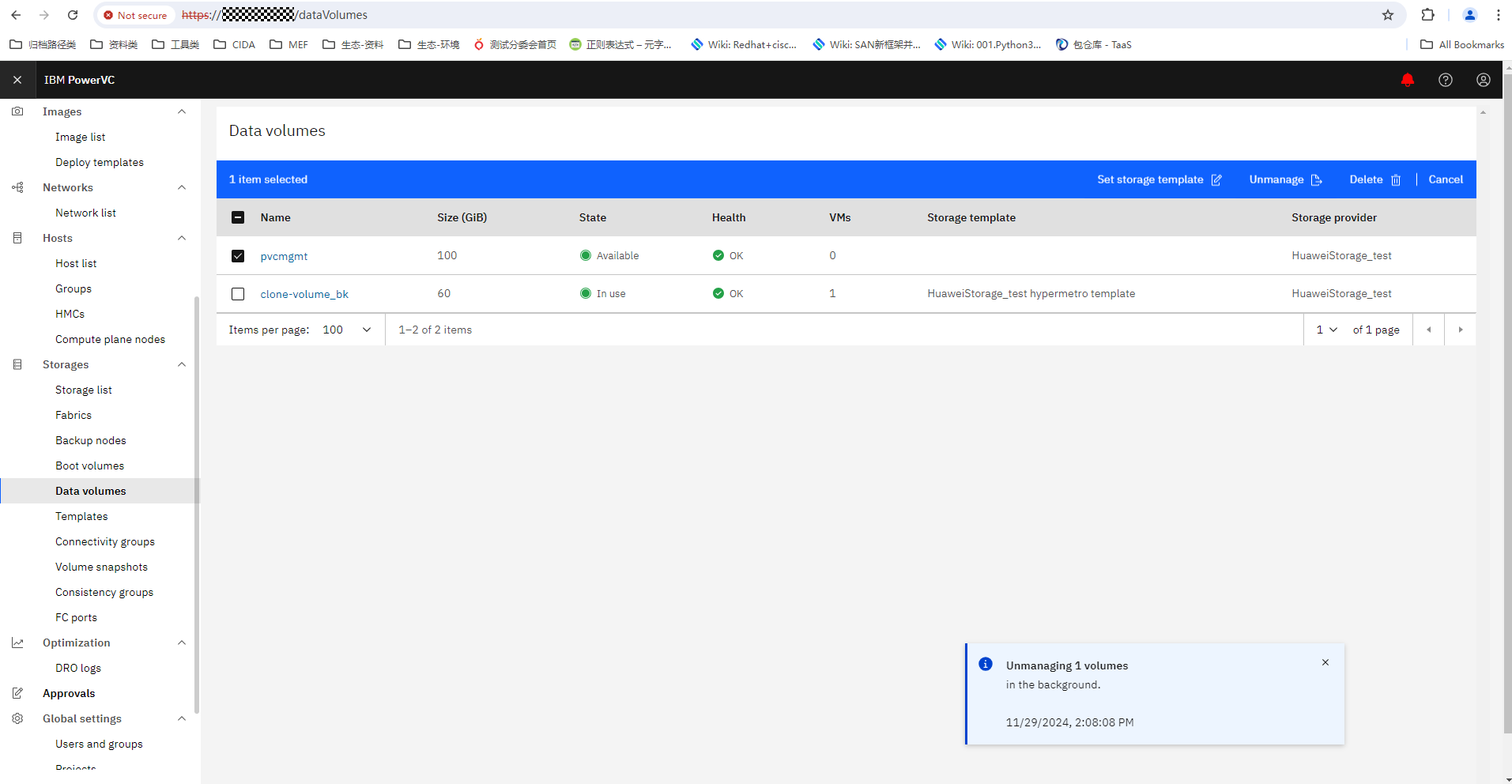
Task: Open DRO logs in sidebar
Action: point(78,668)
